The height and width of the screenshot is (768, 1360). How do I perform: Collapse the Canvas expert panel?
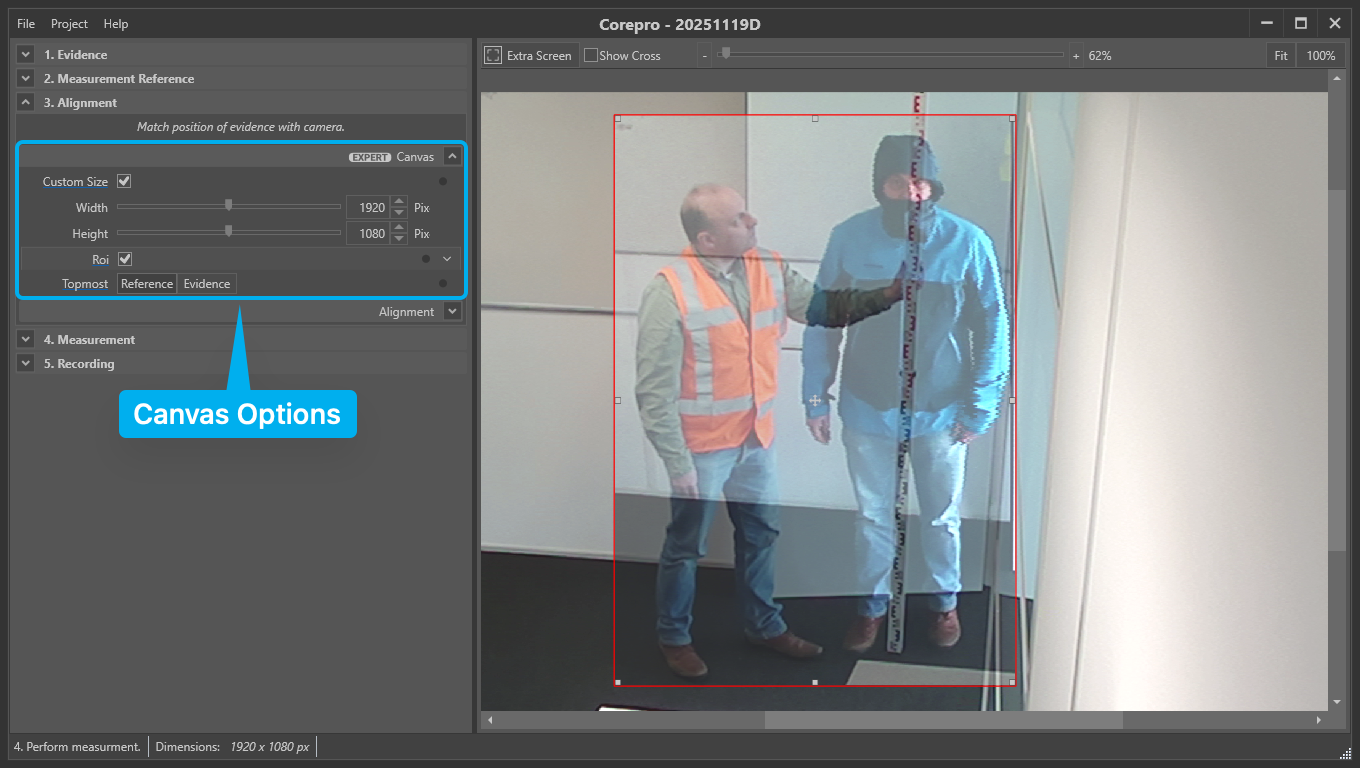pyautogui.click(x=452, y=156)
